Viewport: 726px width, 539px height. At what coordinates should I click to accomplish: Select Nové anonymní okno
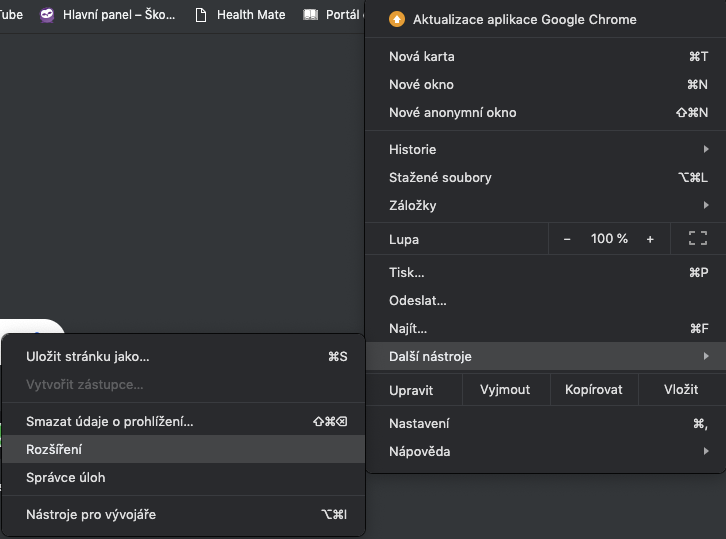tap(452, 113)
